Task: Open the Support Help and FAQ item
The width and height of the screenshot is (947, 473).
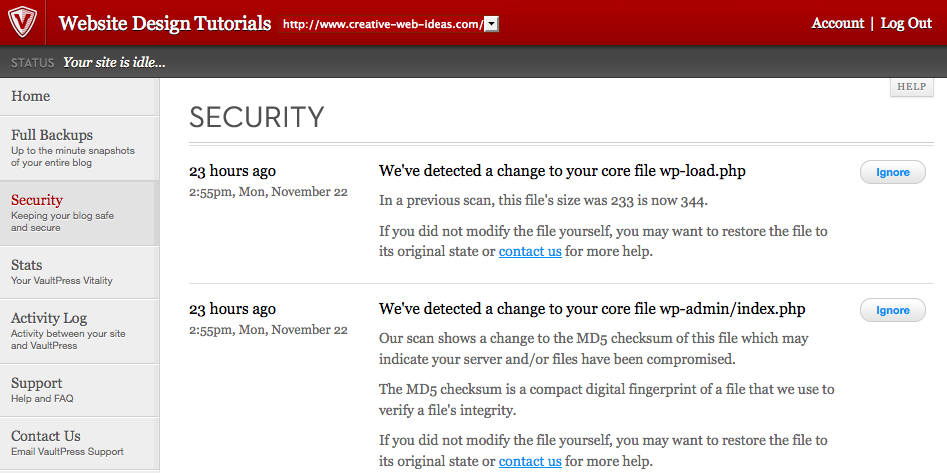Action: [x=37, y=383]
